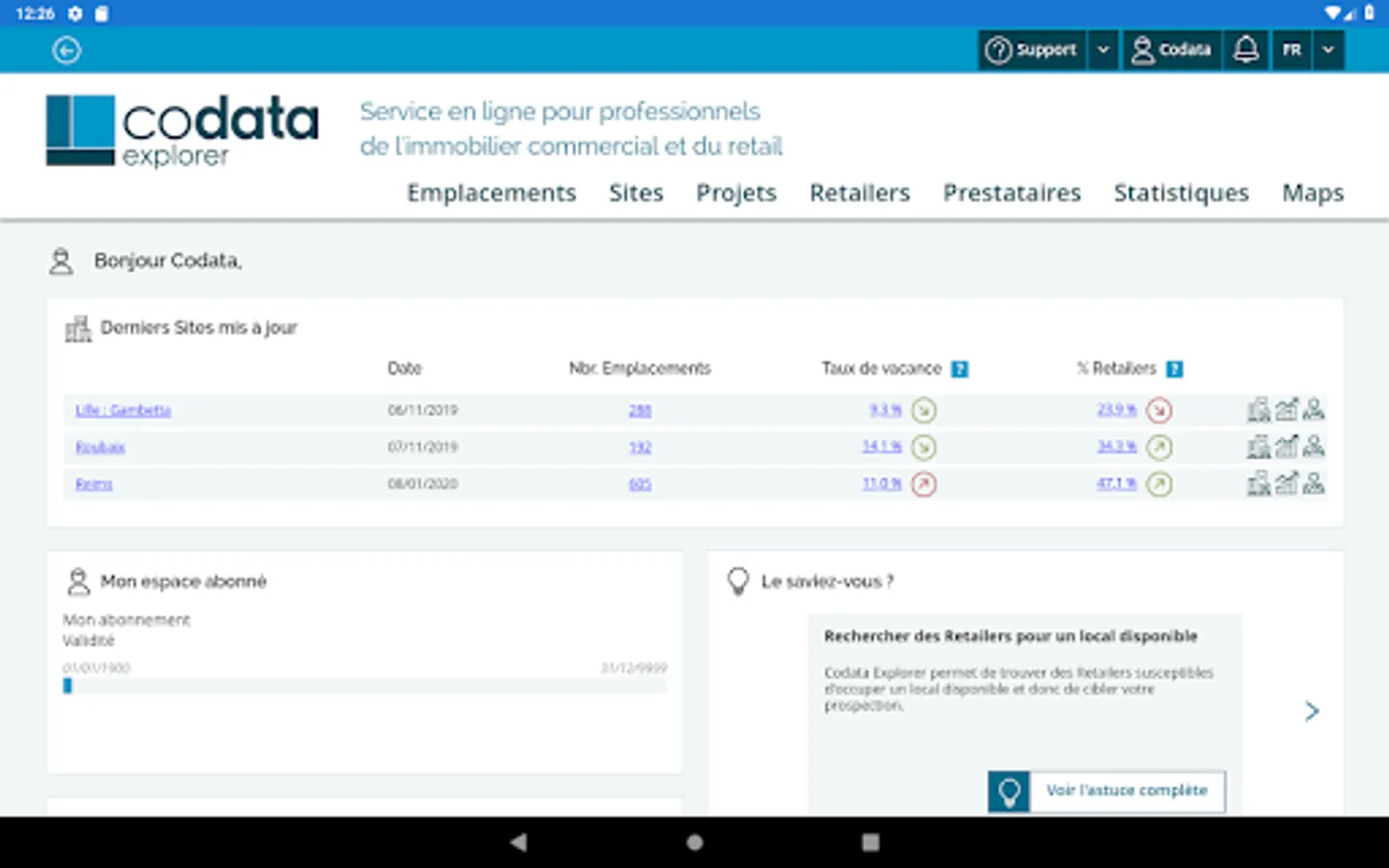Open chart icon for Lille : Gambetta row

[1287, 410]
